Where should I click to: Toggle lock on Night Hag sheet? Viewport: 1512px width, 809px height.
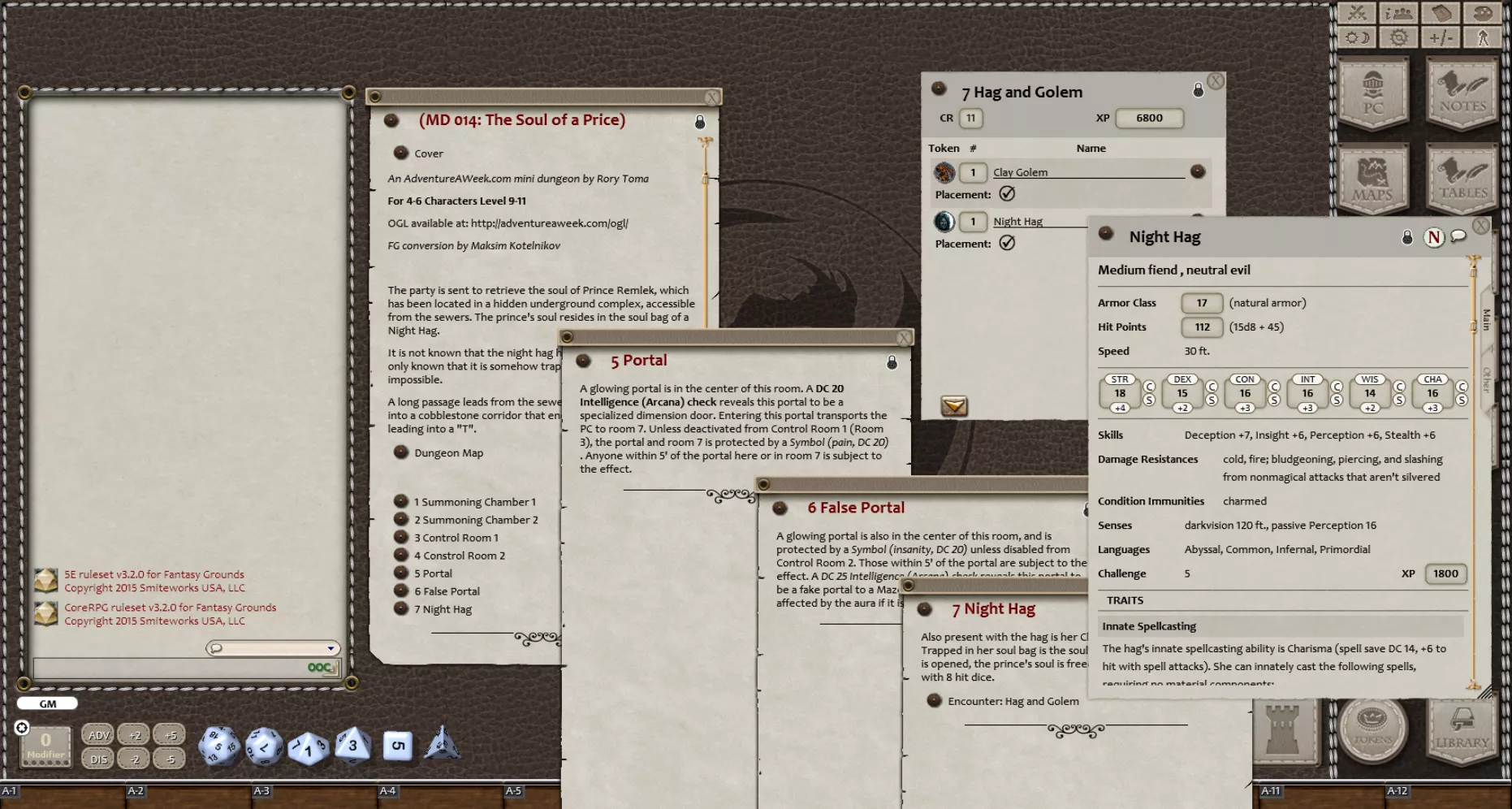click(x=1407, y=237)
